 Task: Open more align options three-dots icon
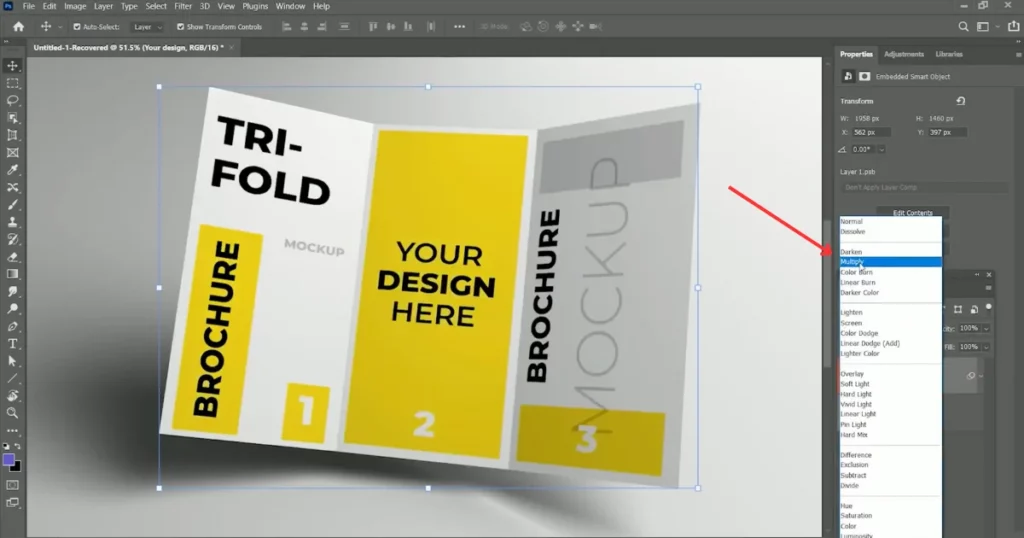click(459, 27)
